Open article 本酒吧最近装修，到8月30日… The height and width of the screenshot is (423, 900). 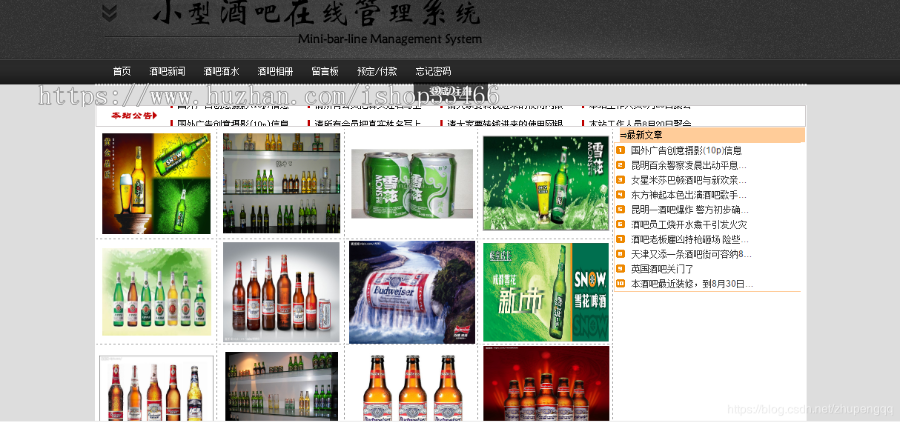click(x=692, y=284)
